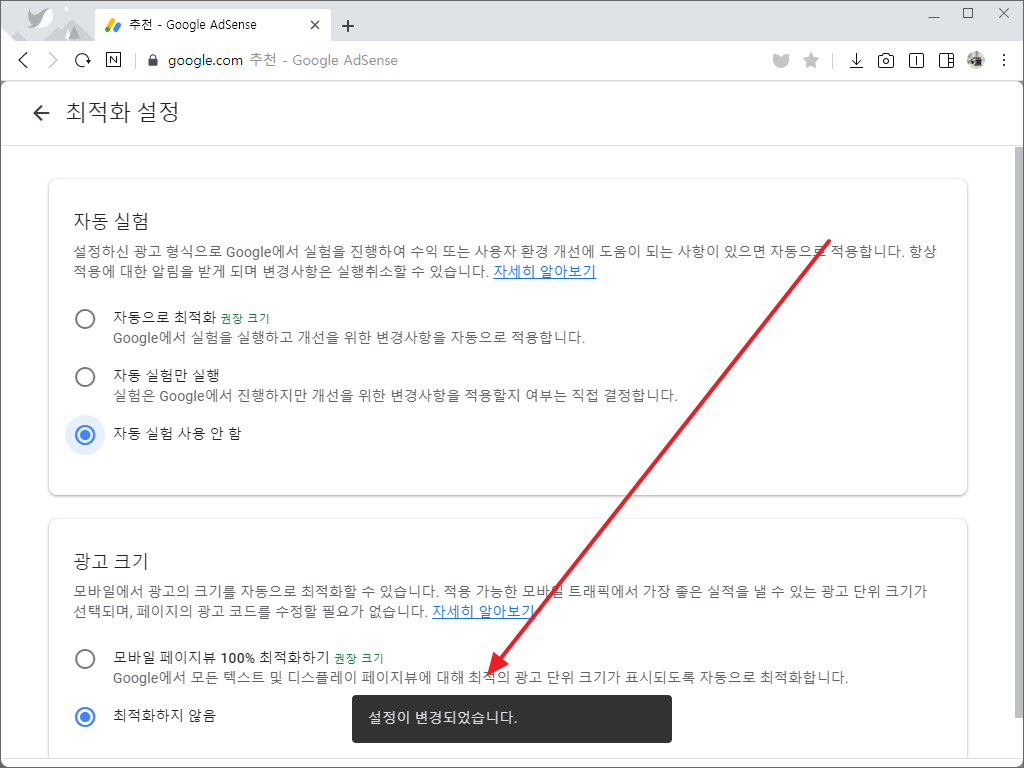The image size is (1024, 768).
Task: Open the side panel icon
Action: [x=946, y=61]
